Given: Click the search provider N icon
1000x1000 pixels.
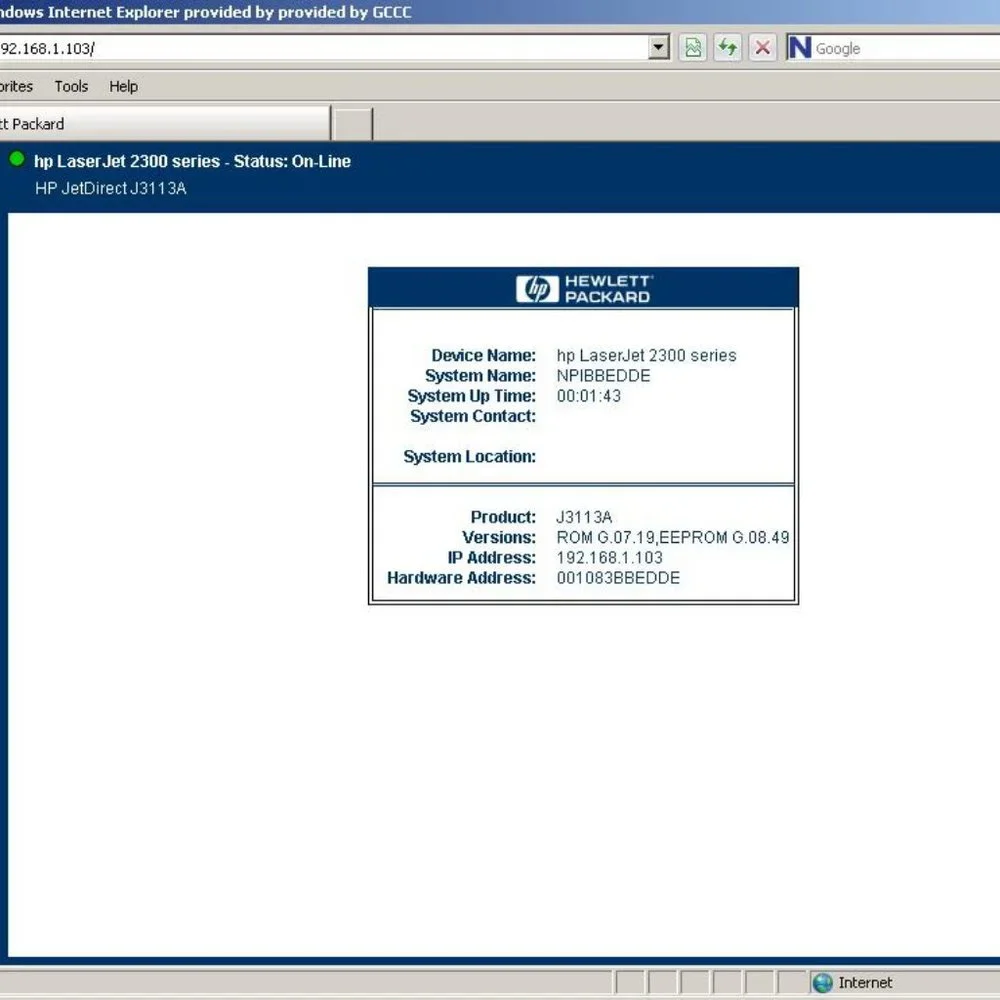Looking at the screenshot, I should (799, 48).
